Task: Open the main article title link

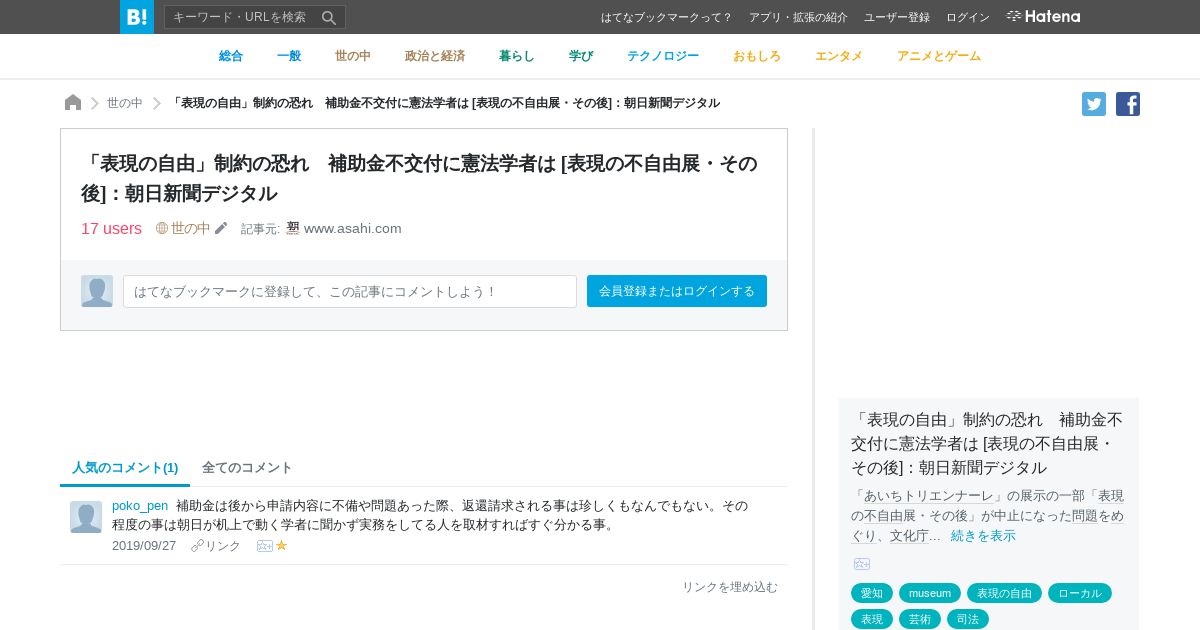Action: tap(419, 178)
